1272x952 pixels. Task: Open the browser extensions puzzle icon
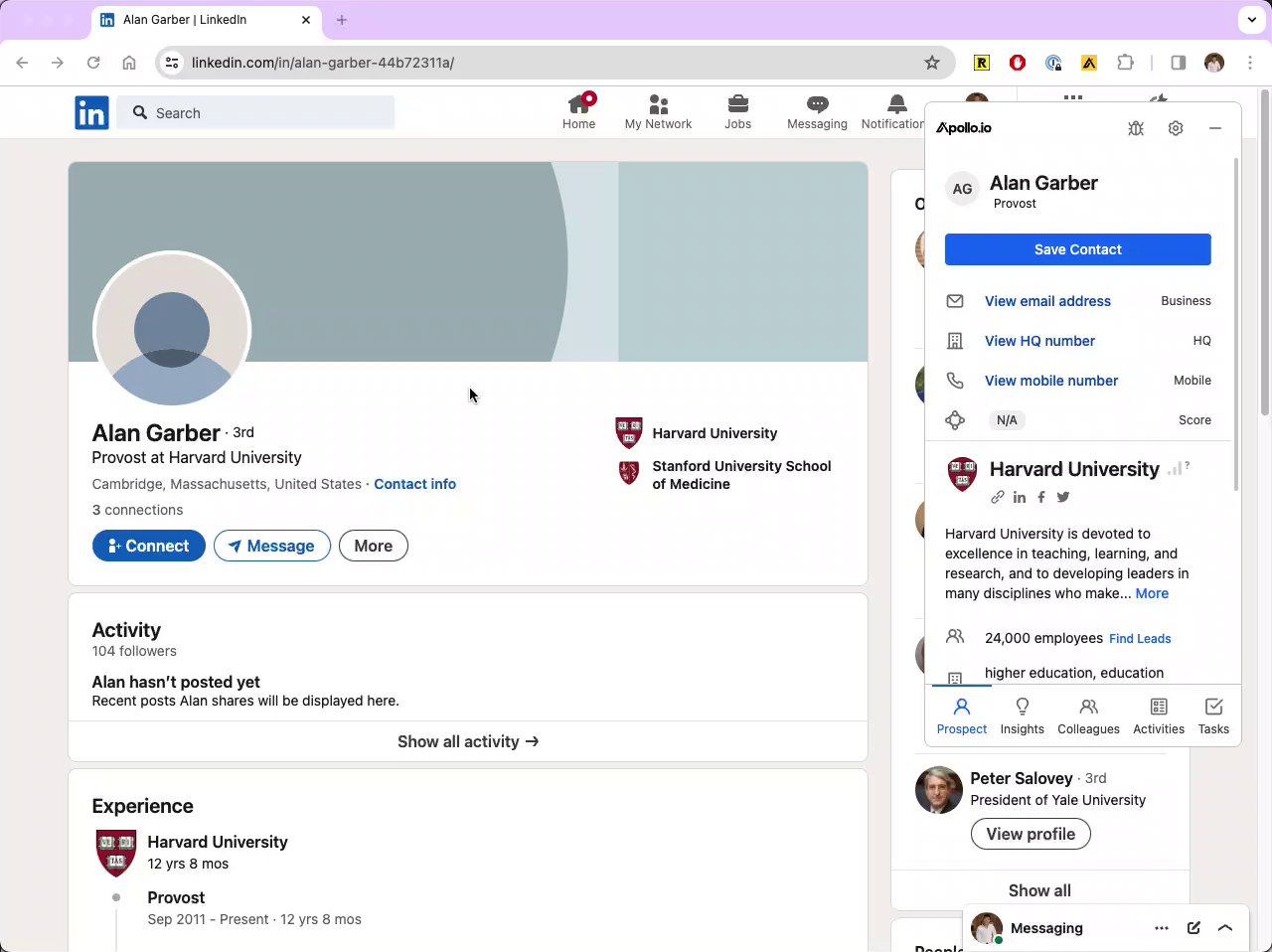pyautogui.click(x=1125, y=63)
